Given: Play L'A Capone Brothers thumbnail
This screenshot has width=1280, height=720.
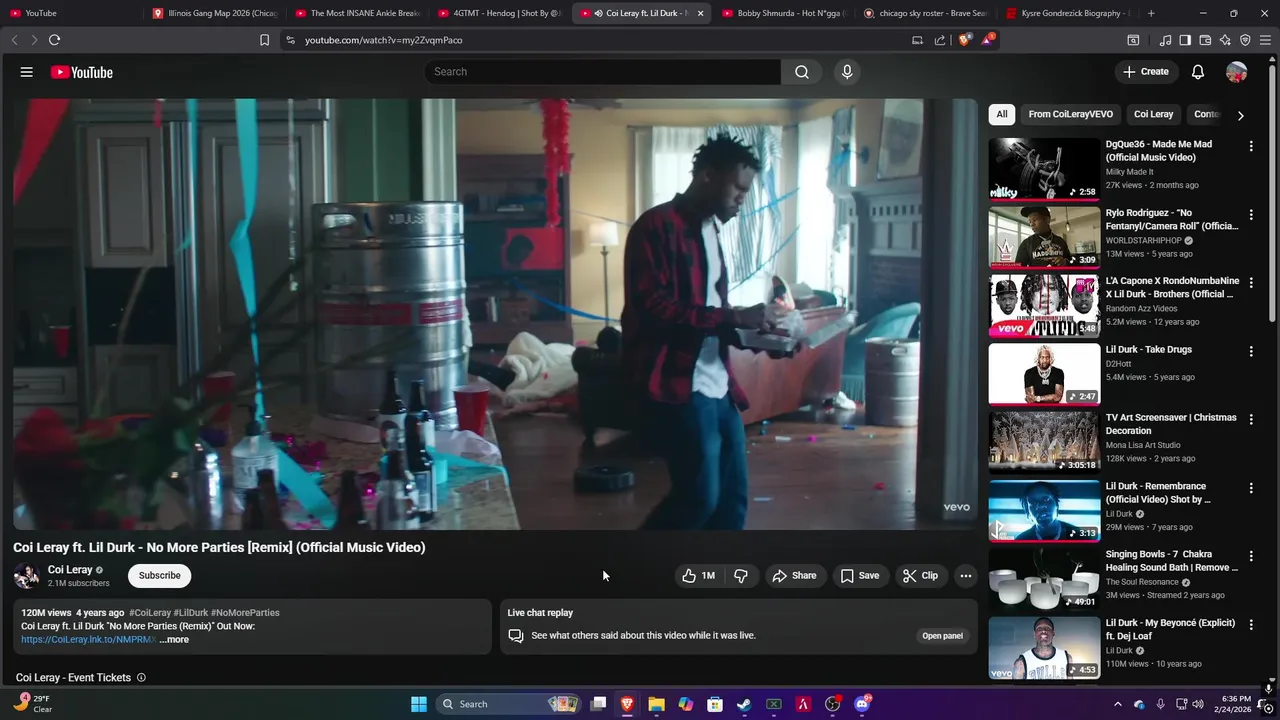Looking at the screenshot, I should click(1044, 306).
